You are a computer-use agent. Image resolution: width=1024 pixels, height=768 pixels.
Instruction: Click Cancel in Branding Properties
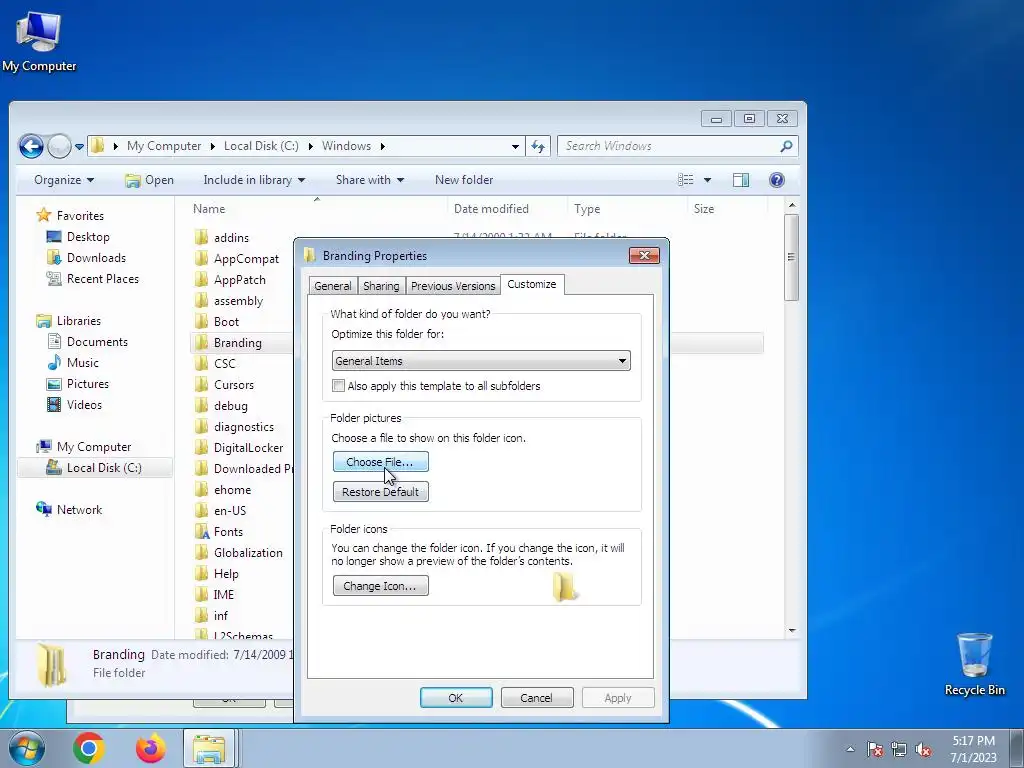[537, 697]
